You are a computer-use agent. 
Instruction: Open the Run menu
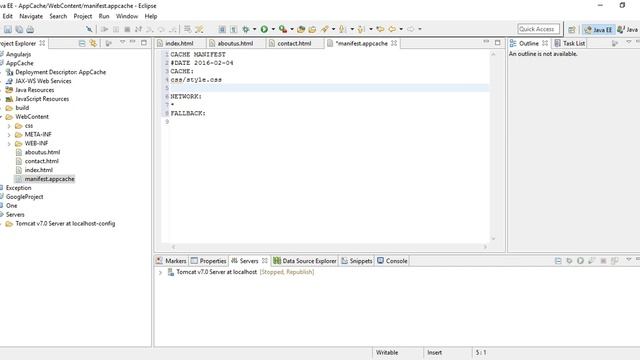click(104, 16)
